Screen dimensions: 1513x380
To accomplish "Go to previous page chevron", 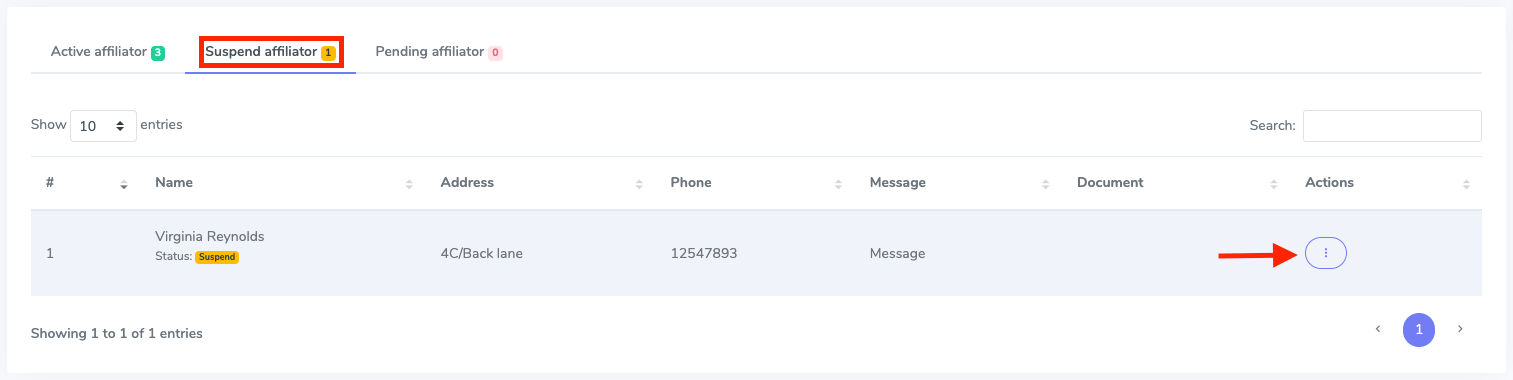I will pos(1378,329).
